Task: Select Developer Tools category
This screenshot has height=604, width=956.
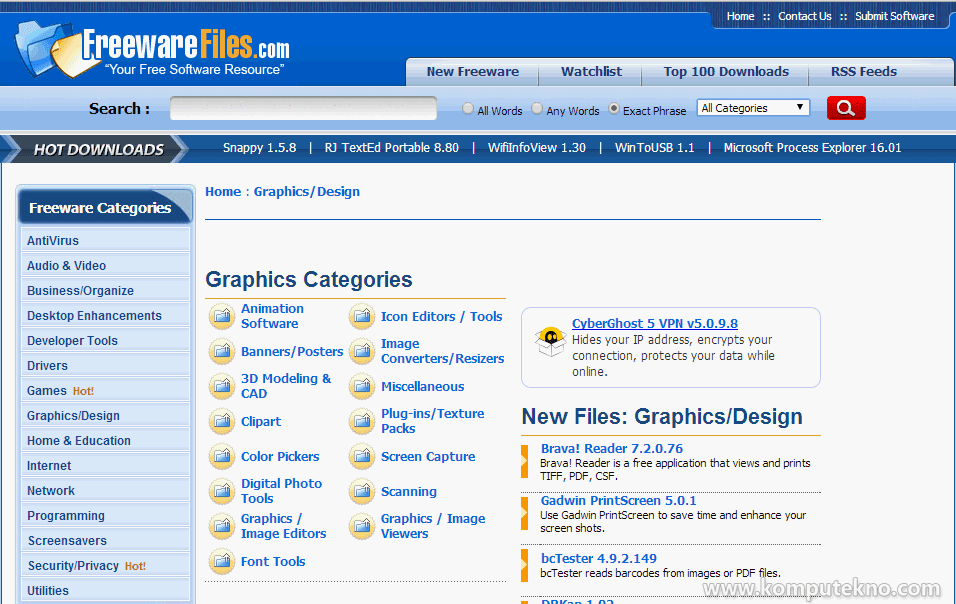Action: click(105, 340)
